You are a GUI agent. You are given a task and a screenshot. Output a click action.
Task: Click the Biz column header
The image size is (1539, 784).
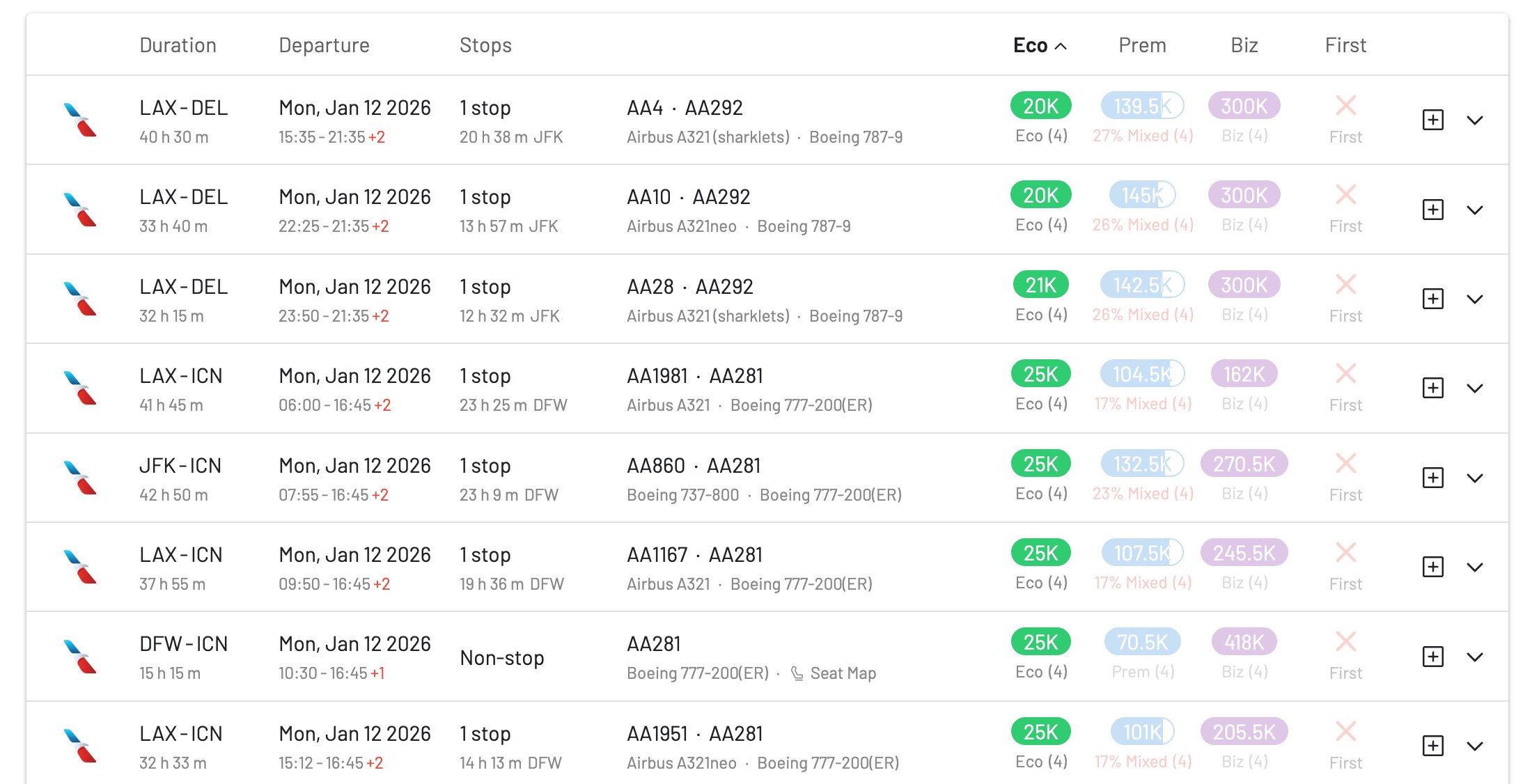click(1244, 45)
